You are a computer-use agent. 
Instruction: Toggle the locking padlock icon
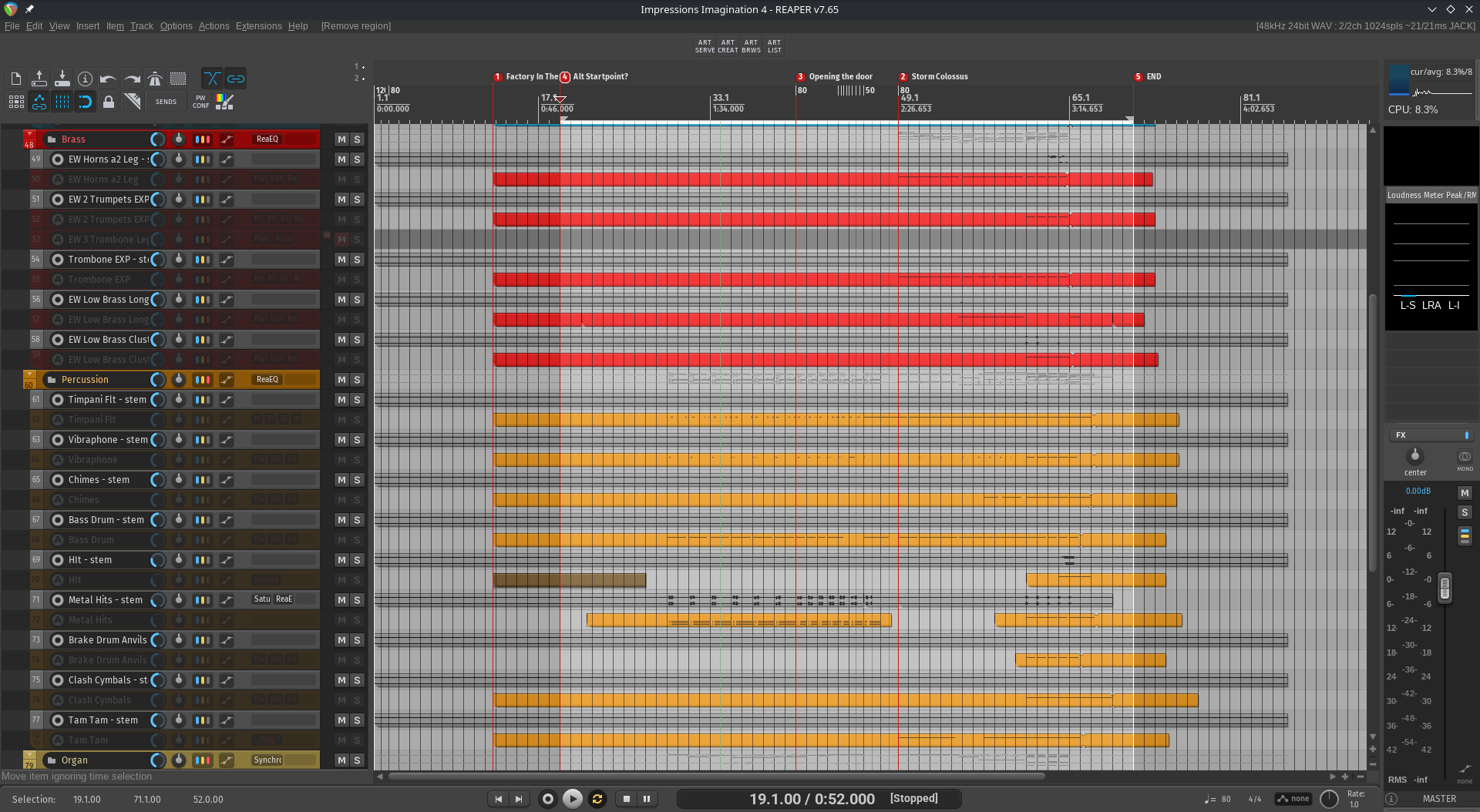109,102
